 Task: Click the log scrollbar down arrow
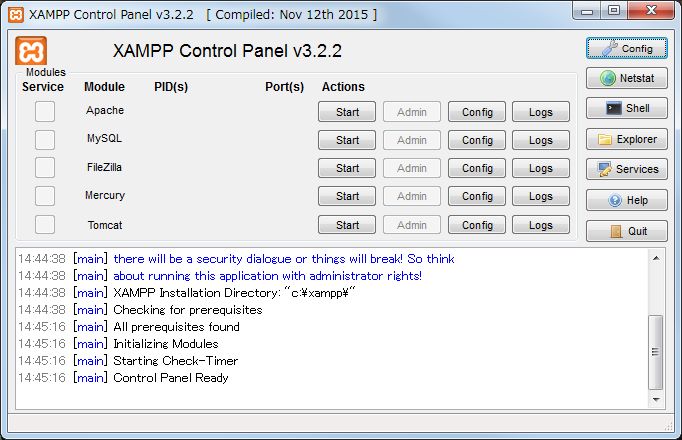click(656, 399)
